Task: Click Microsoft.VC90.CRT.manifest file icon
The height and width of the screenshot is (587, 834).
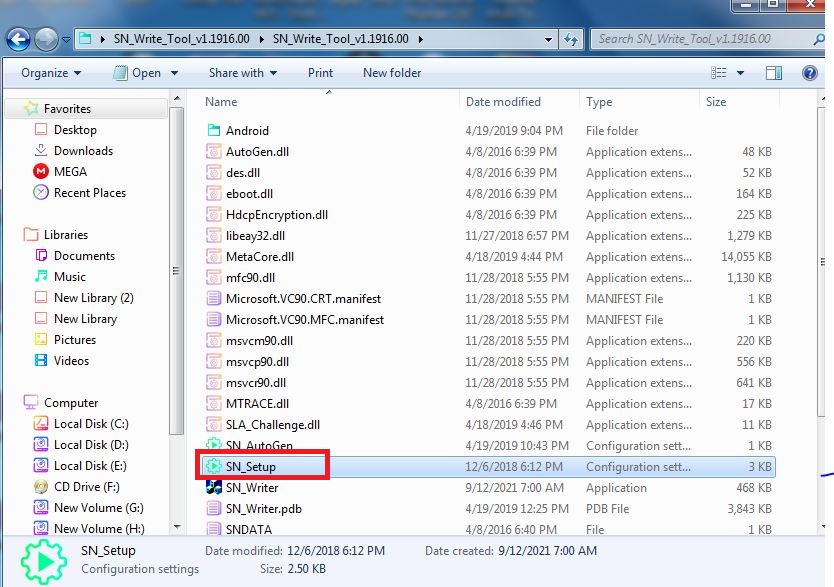Action: 213,298
